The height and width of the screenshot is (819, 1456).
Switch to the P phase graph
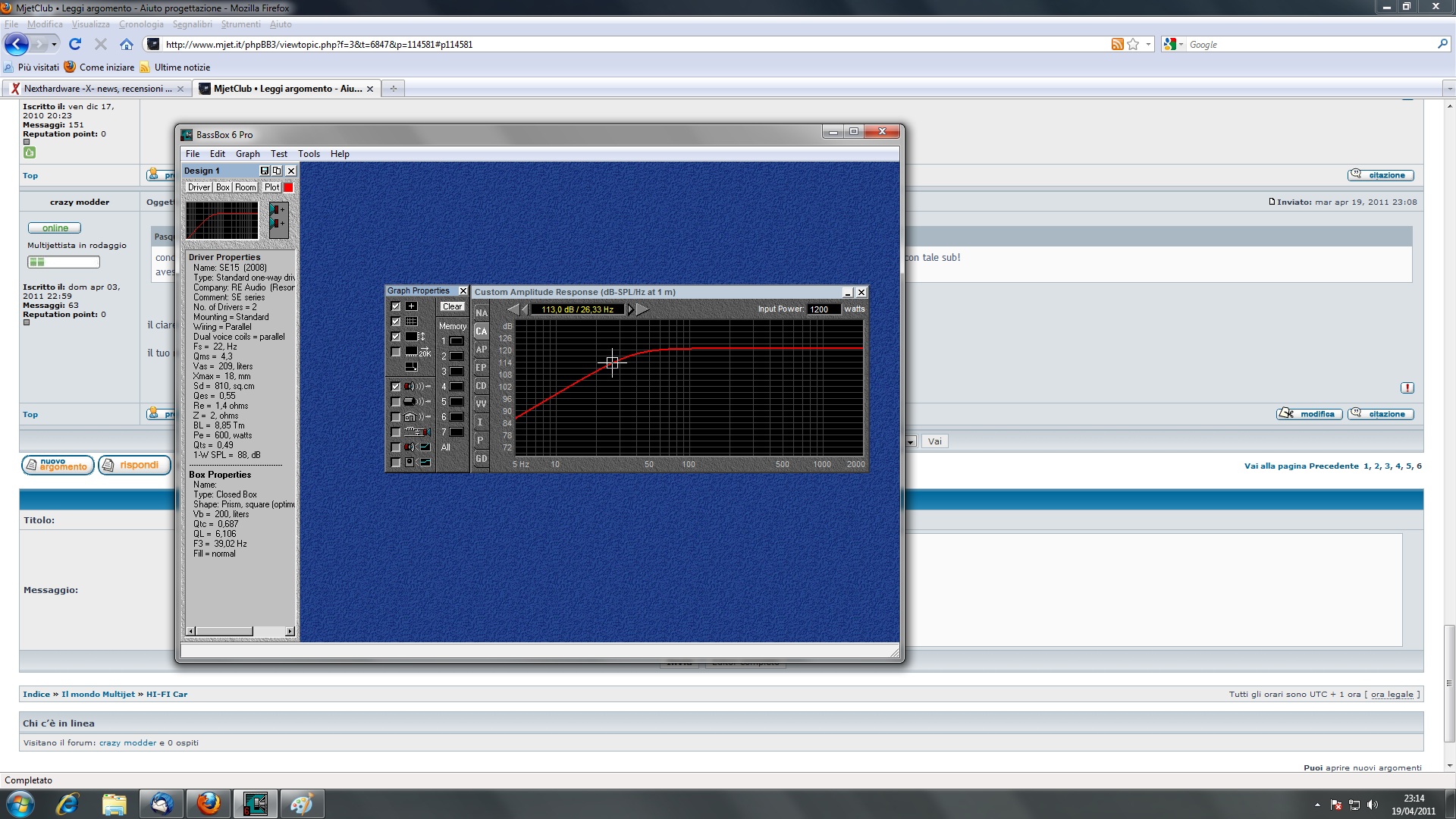click(x=482, y=441)
